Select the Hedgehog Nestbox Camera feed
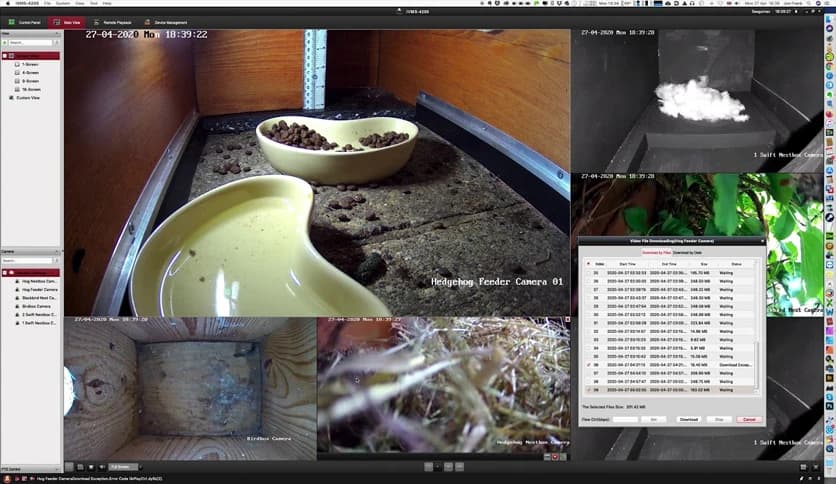The height and width of the screenshot is (484, 836). pos(444,389)
